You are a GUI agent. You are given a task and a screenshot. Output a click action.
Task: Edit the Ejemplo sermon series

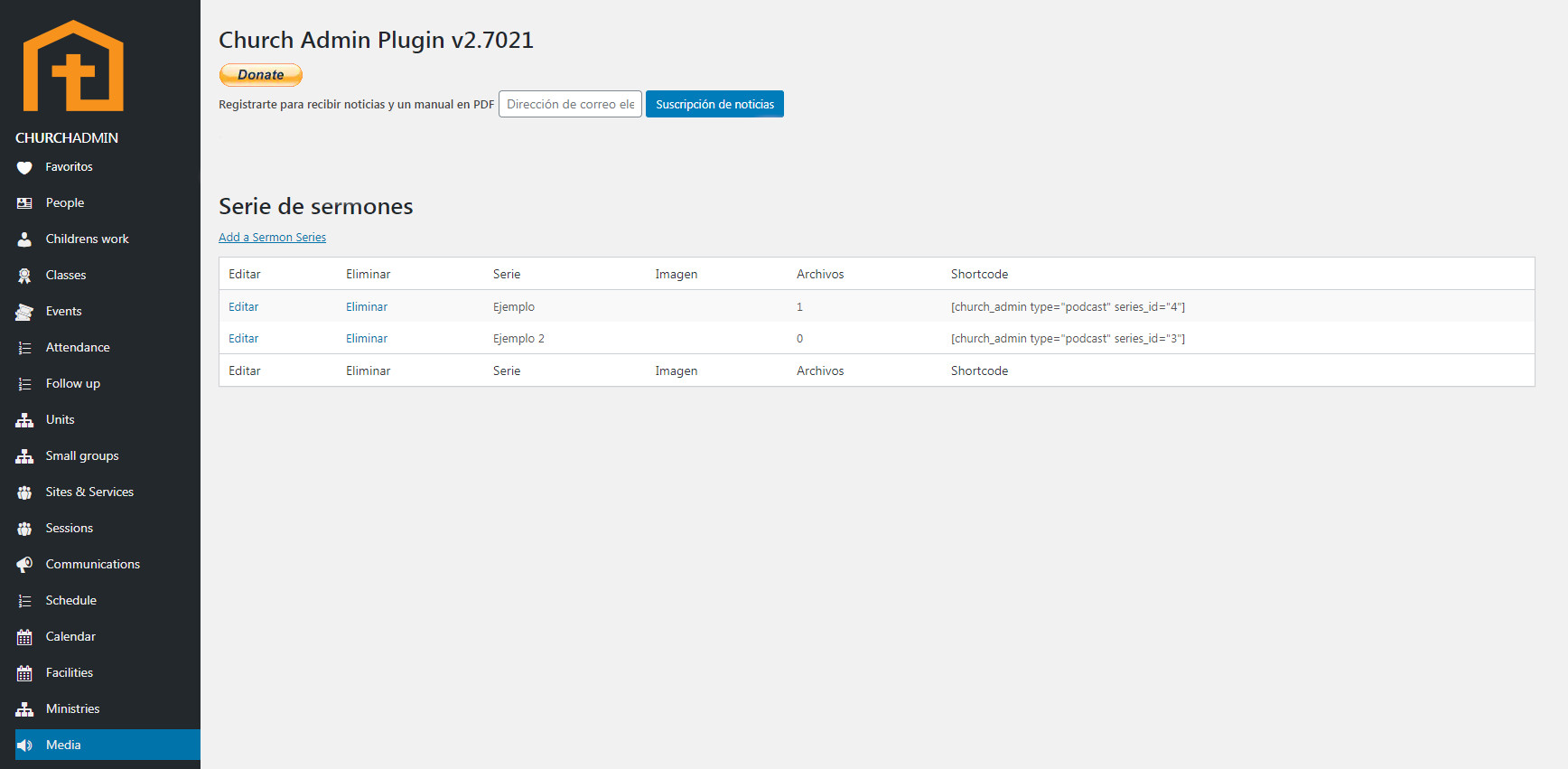243,307
